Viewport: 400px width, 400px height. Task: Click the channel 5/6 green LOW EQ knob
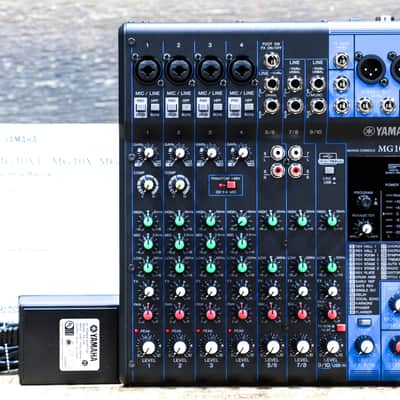click(x=272, y=267)
